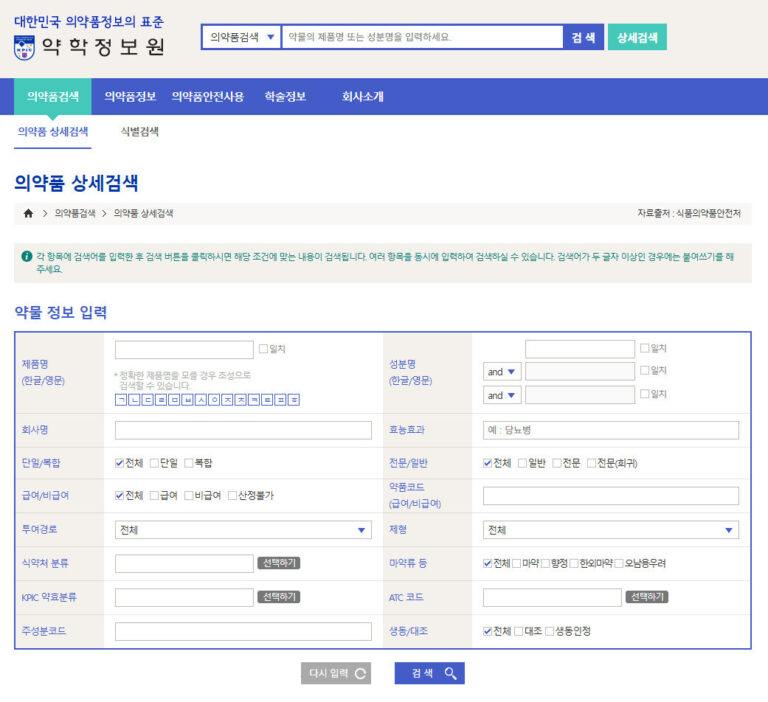Select the ㄷ initial consonant button

tap(147, 400)
